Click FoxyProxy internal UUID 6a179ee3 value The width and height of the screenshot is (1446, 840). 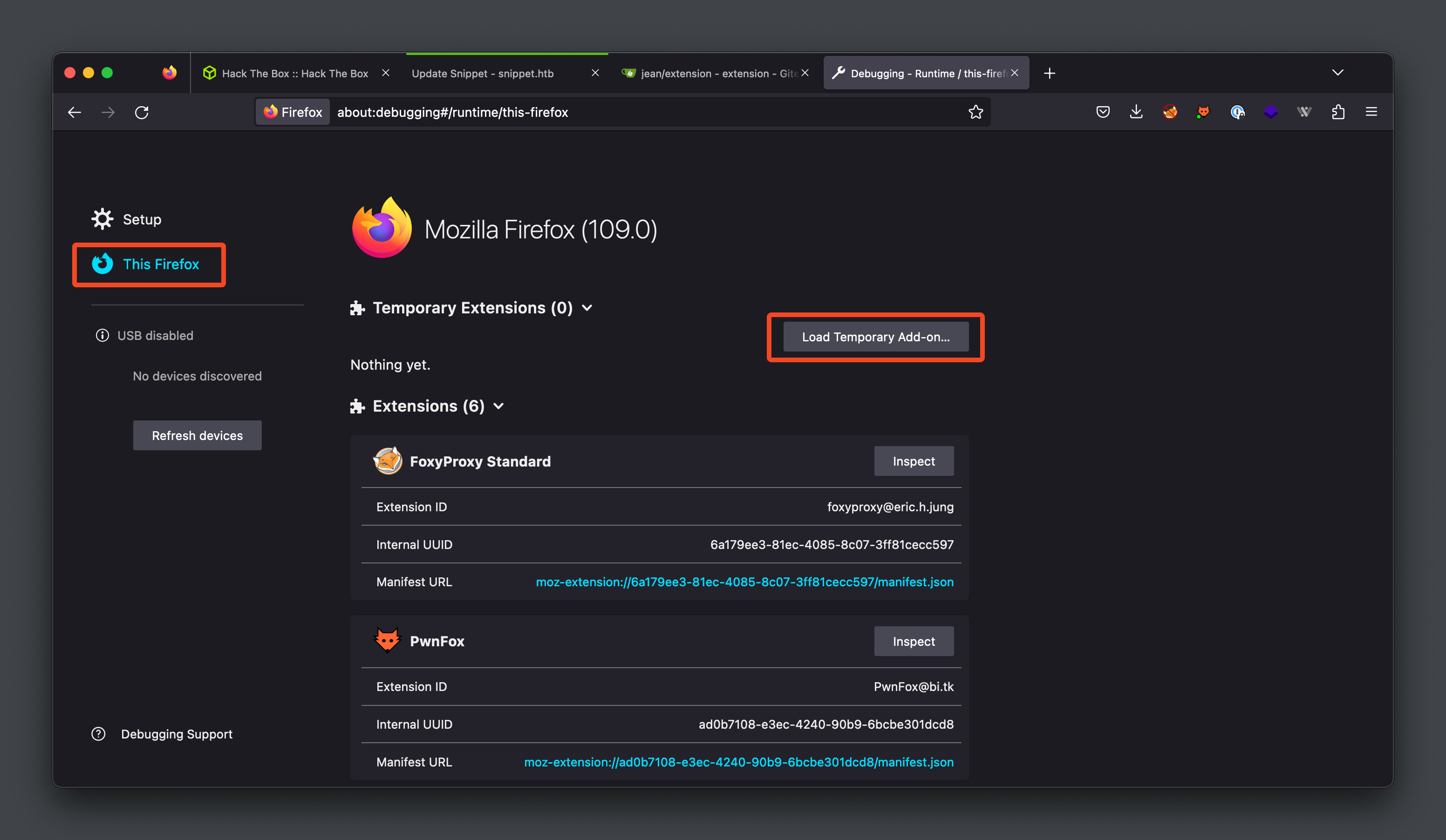(x=832, y=545)
